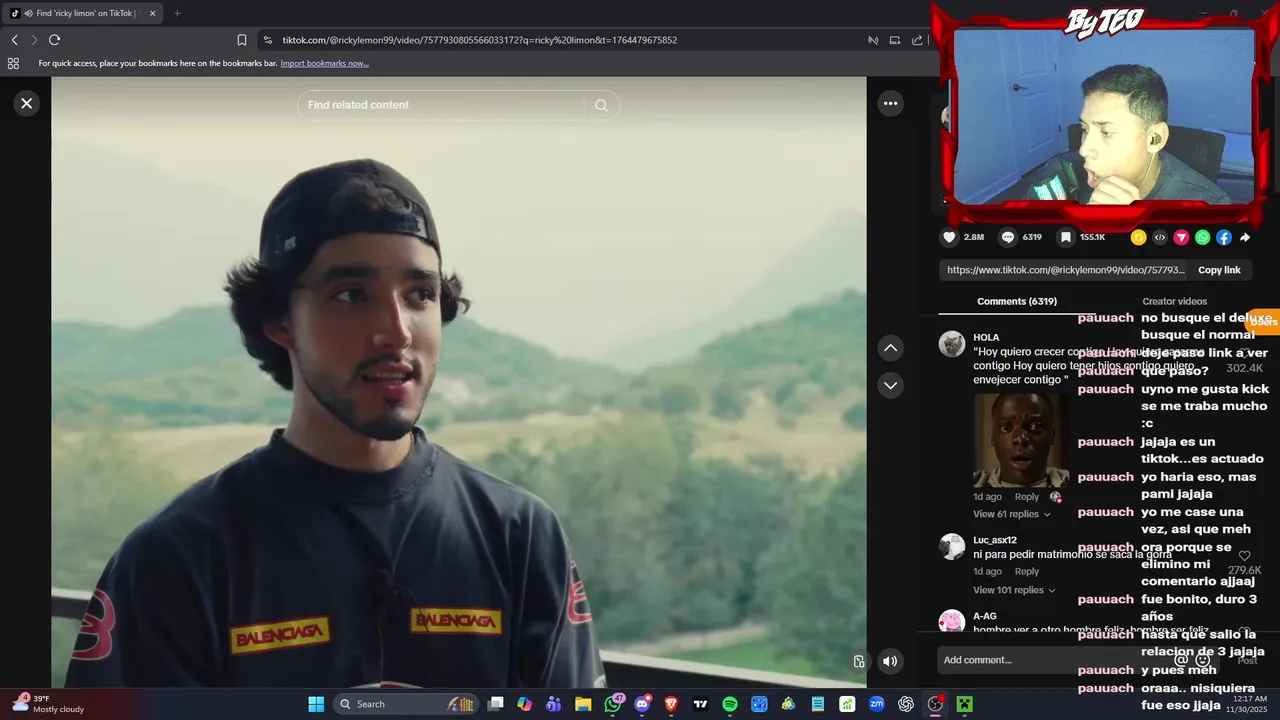Viewport: 1280px width, 720px height.
Task: Reload the TikTok page
Action: 54,40
